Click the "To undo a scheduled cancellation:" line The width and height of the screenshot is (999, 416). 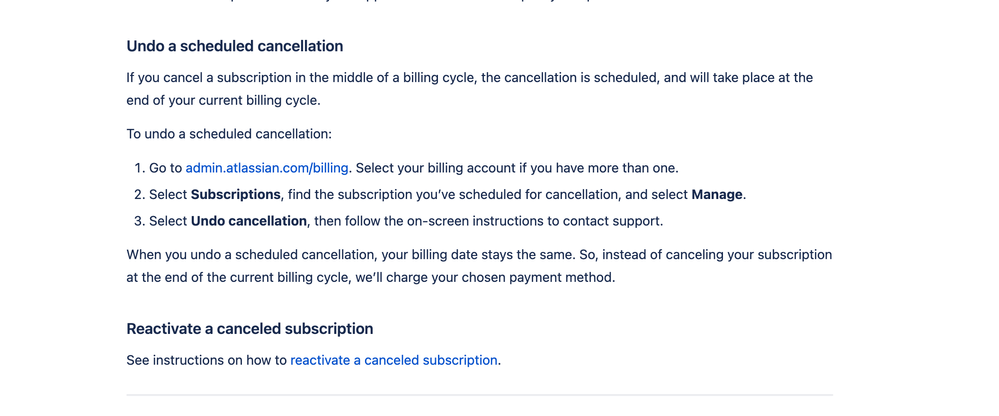coord(229,133)
